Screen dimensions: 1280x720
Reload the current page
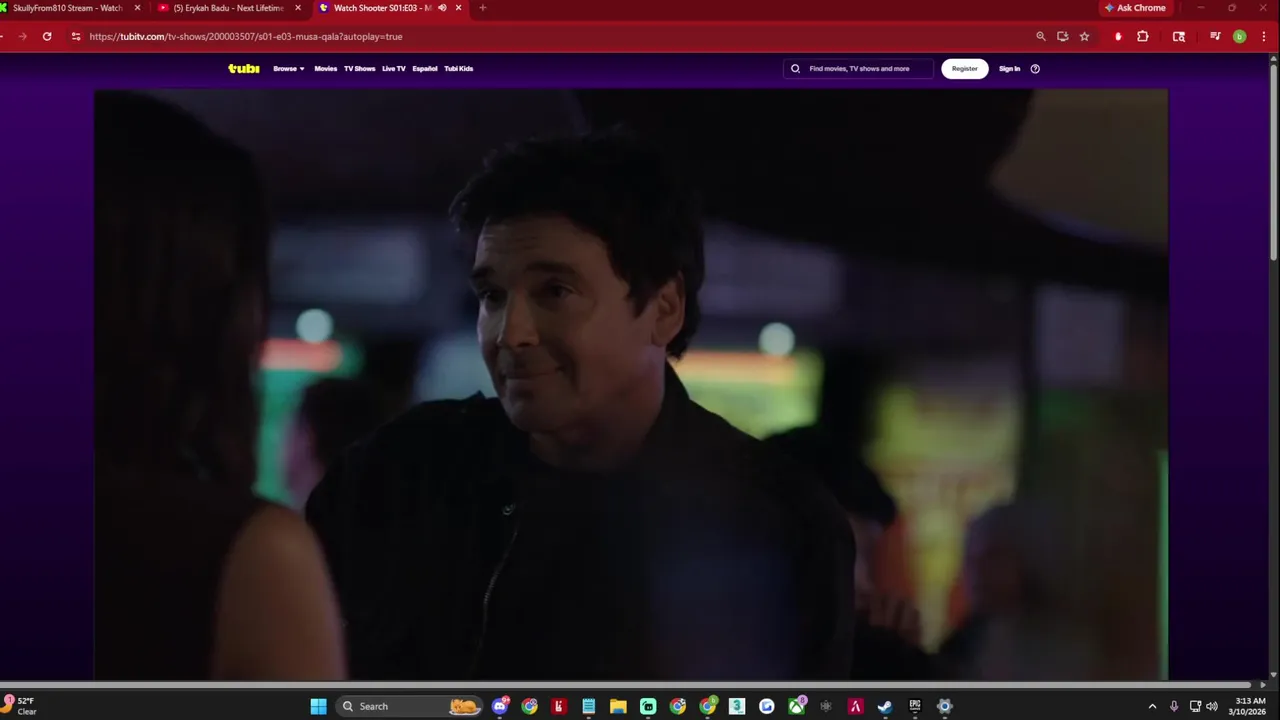(47, 36)
